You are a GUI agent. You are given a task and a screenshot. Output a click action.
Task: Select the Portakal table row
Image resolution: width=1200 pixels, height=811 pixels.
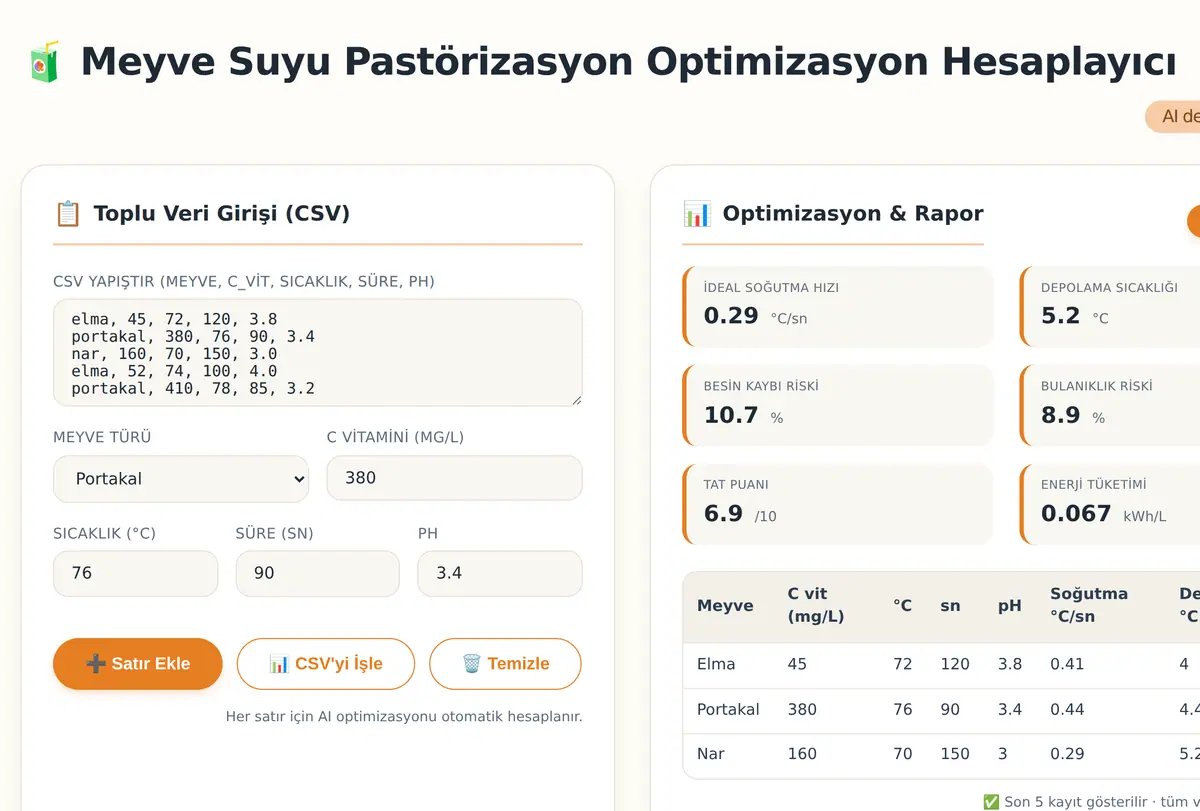[941, 710]
